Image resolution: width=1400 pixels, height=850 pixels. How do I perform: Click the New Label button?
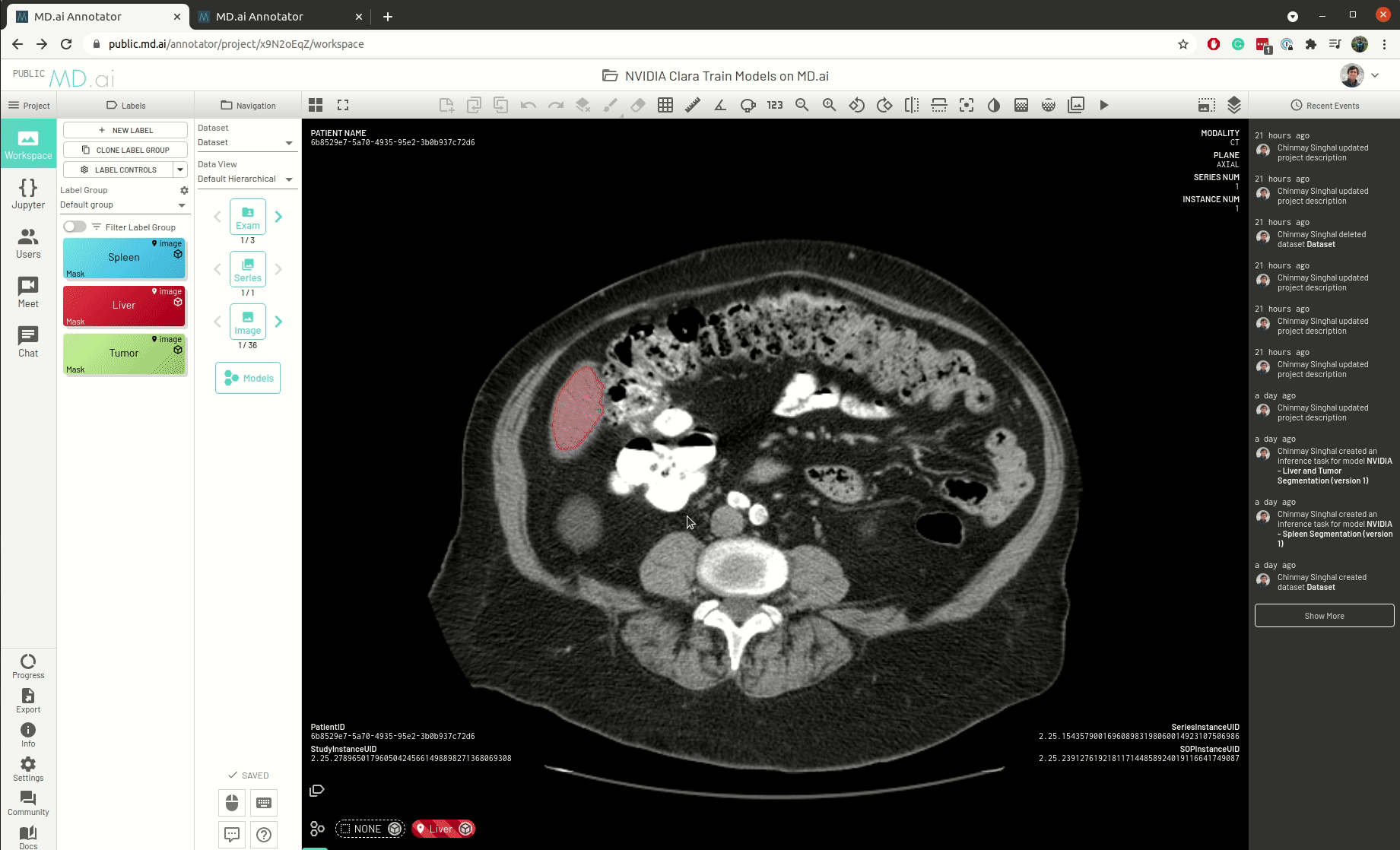click(125, 130)
